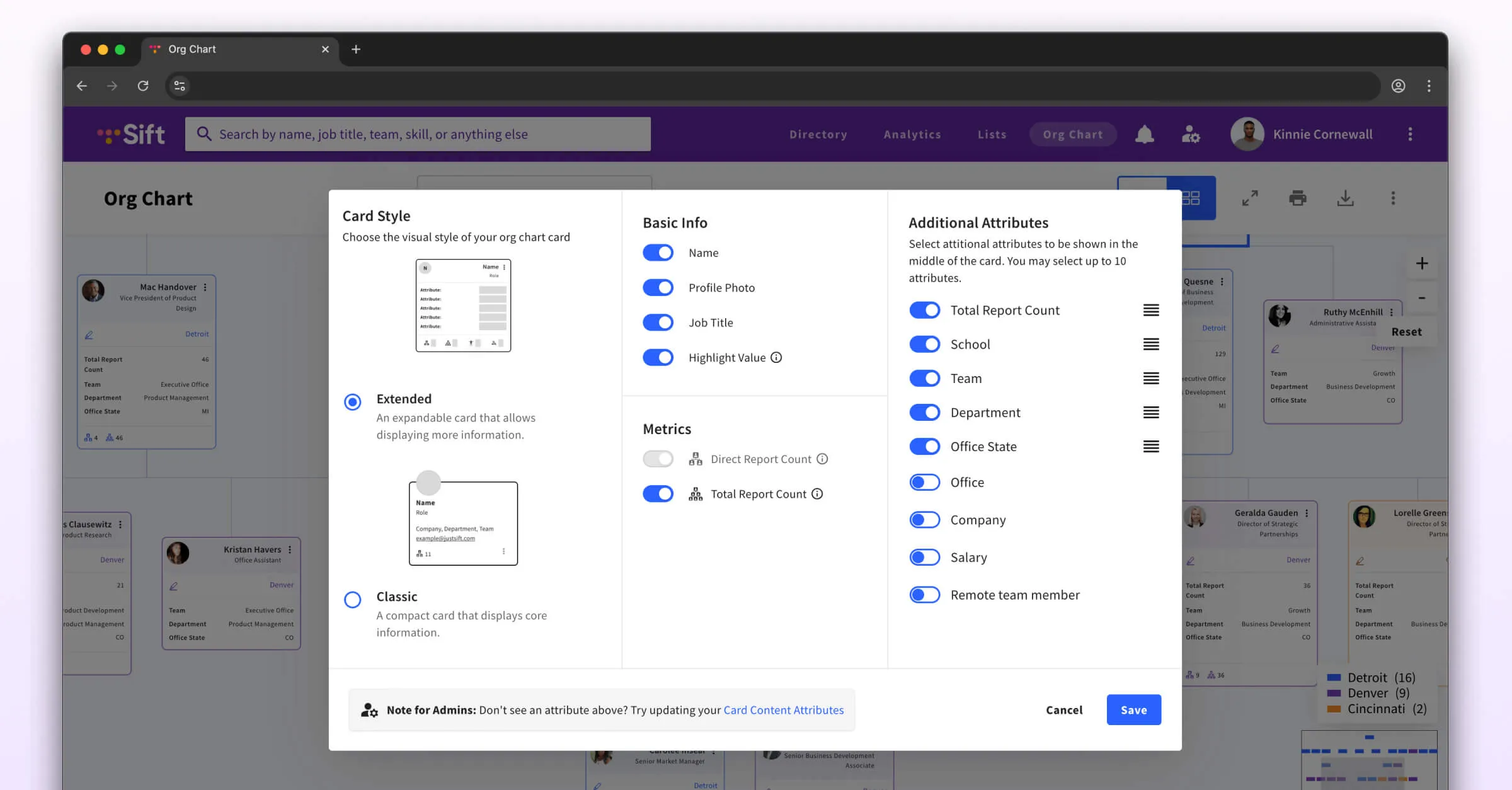
Task: Open admin settings person-gear icon
Action: click(1190, 134)
